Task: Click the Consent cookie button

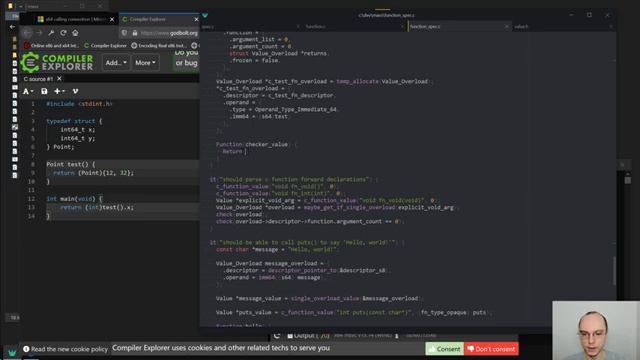Action: pos(444,349)
